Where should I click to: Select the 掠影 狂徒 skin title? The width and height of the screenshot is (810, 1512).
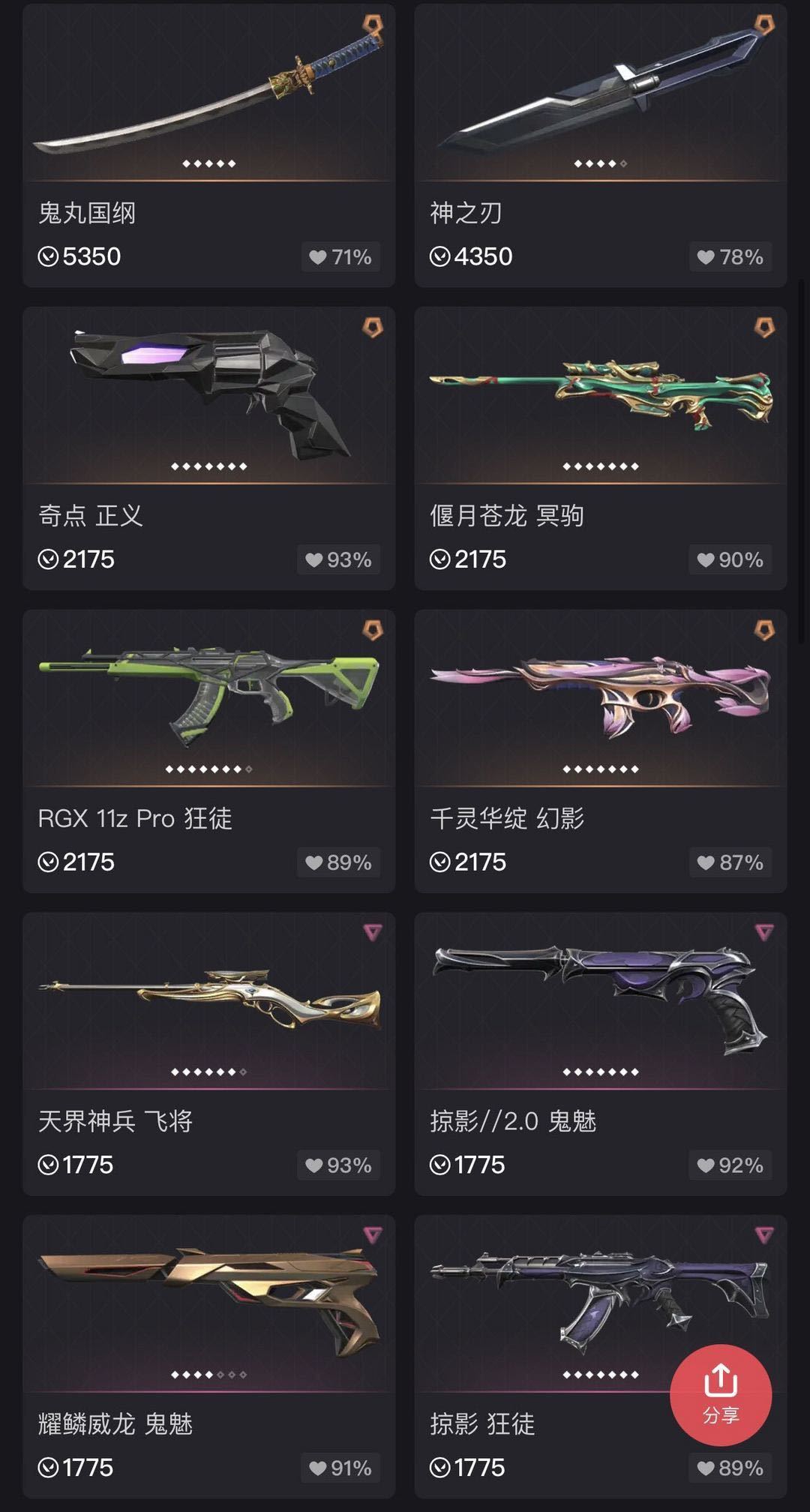click(x=482, y=1423)
